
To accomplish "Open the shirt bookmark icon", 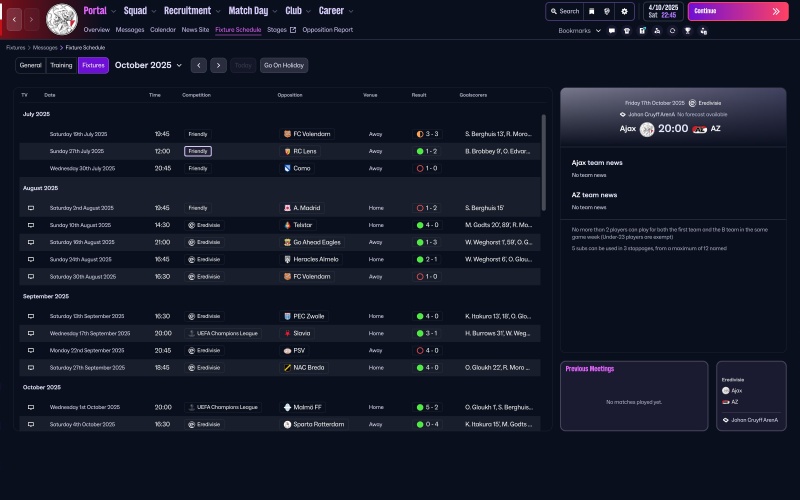I will pyautogui.click(x=627, y=31).
